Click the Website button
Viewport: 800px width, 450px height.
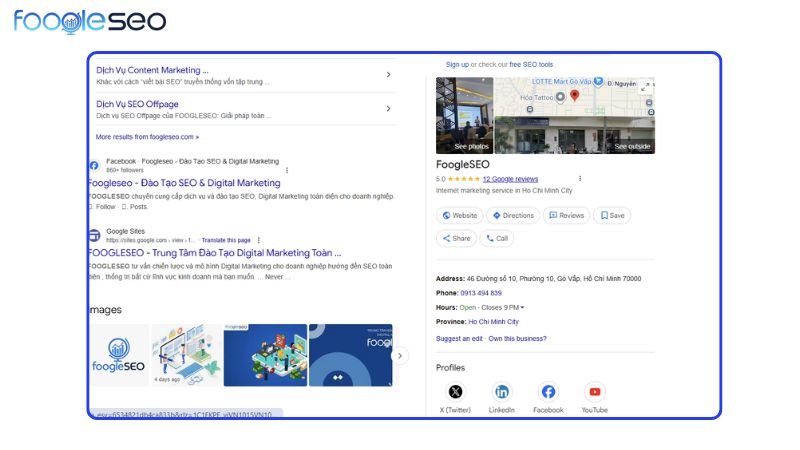[x=459, y=215]
